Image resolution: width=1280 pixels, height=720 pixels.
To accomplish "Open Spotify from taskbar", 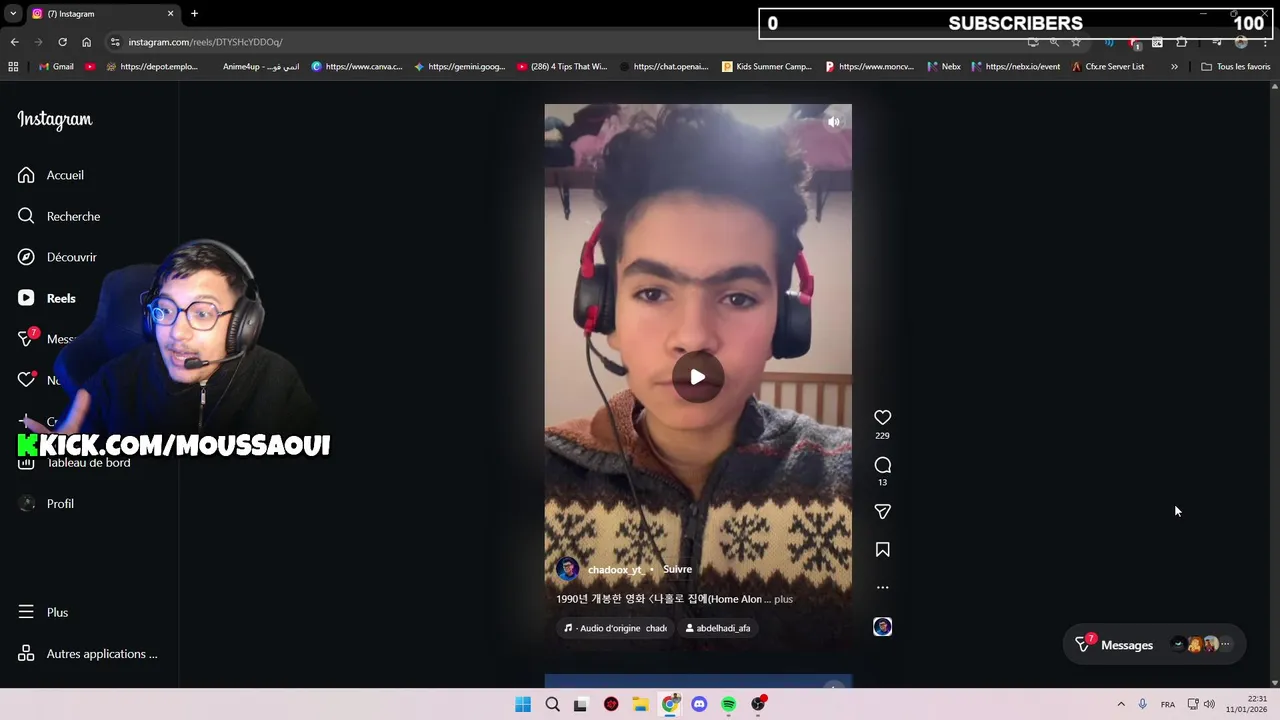I will click(728, 704).
